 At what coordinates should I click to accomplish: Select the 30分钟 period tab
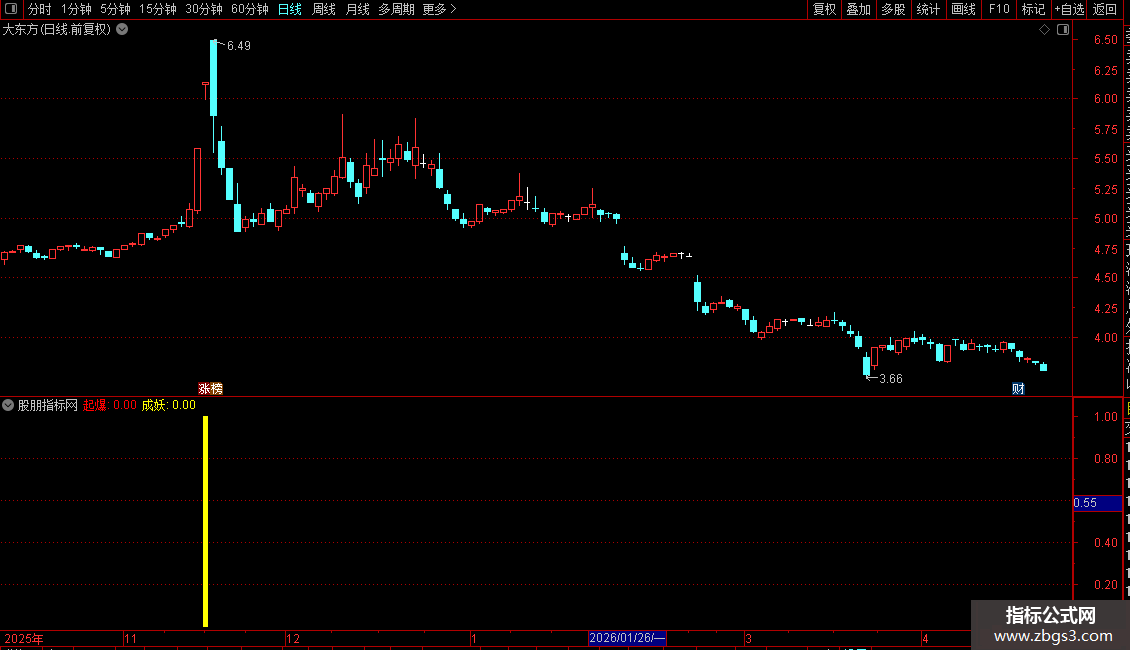(x=204, y=9)
